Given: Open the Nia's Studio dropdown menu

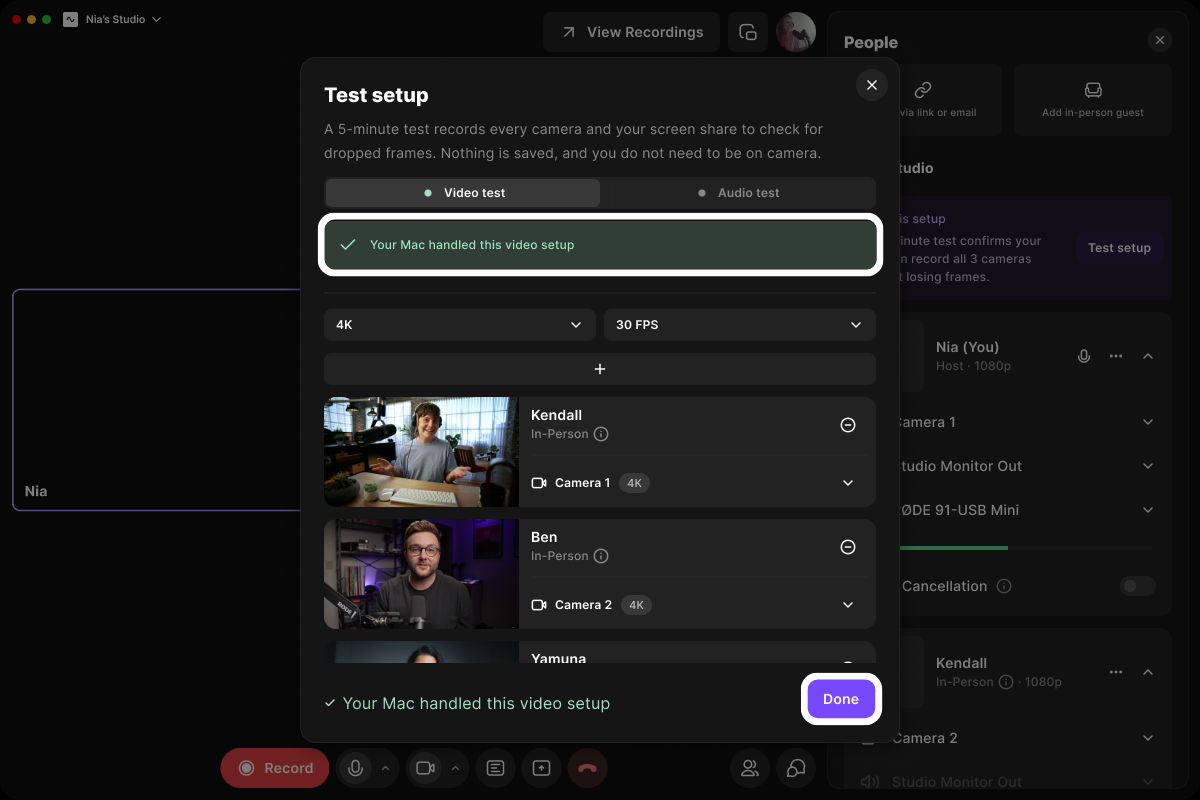Looking at the screenshot, I should [x=112, y=19].
